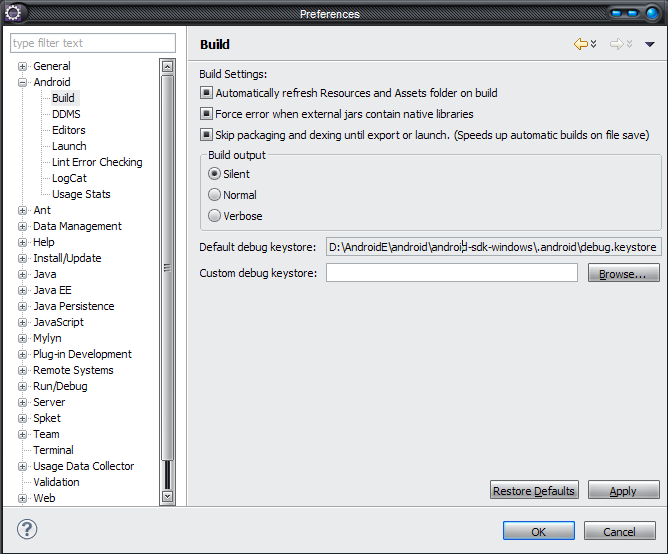Image resolution: width=668 pixels, height=554 pixels.
Task: Expand the Install/Update node
Action: click(x=22, y=258)
